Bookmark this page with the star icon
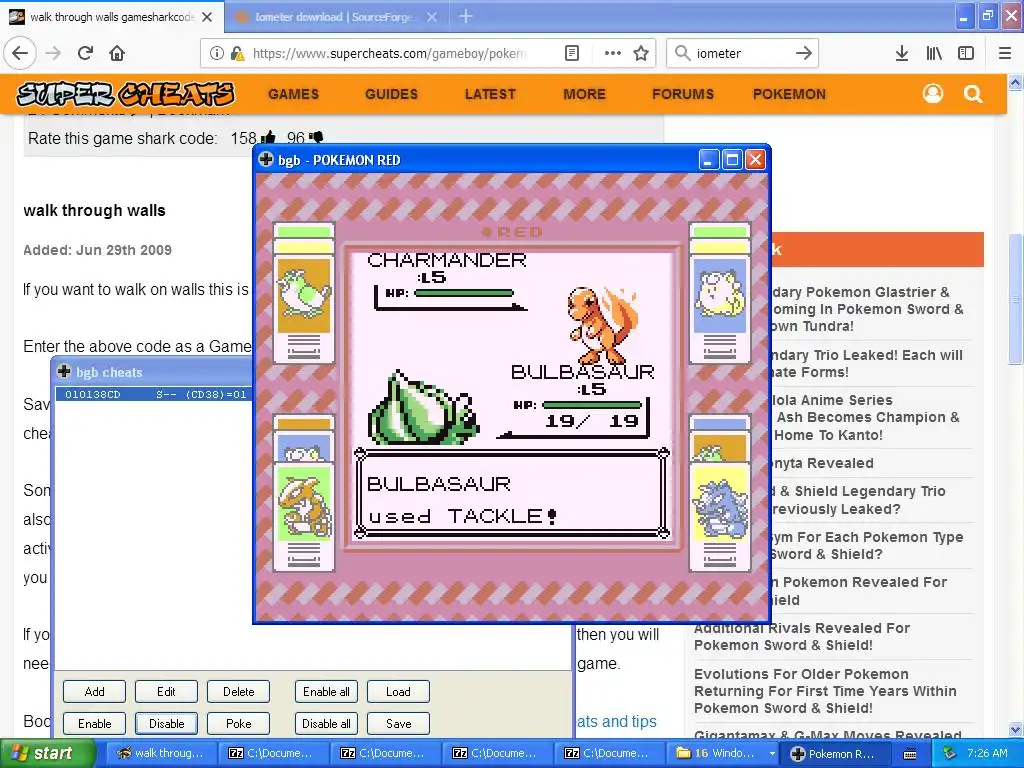1024x768 pixels. (x=641, y=53)
